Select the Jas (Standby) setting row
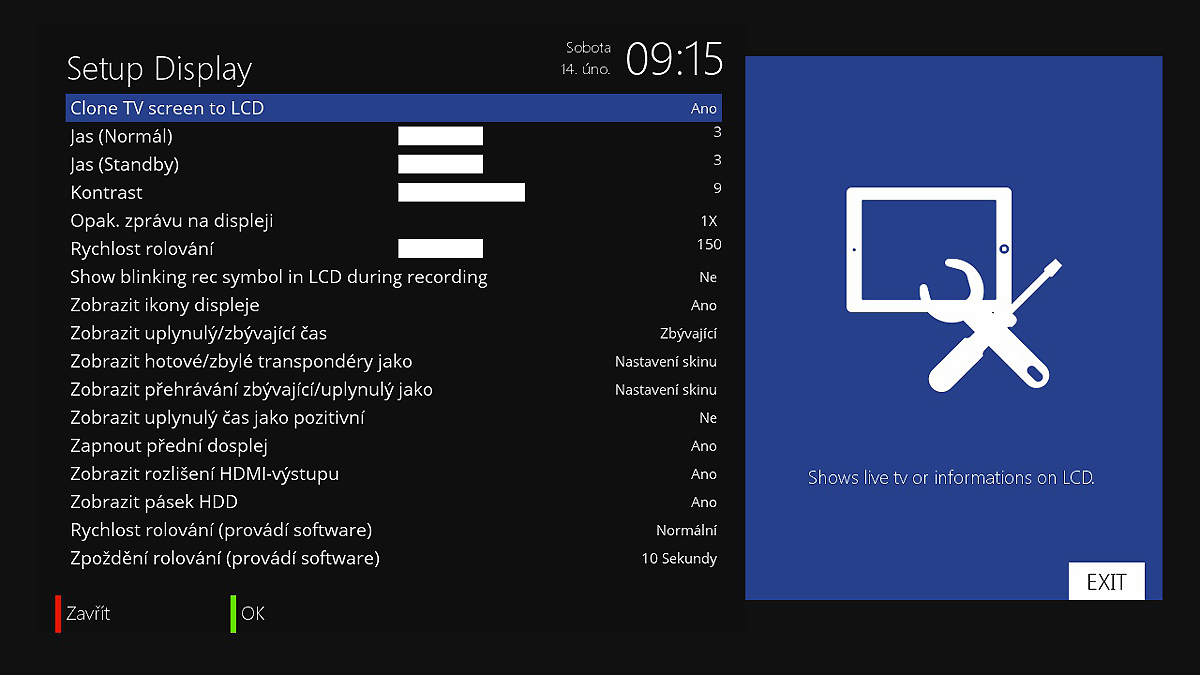Image resolution: width=1200 pixels, height=675 pixels. coord(394,164)
